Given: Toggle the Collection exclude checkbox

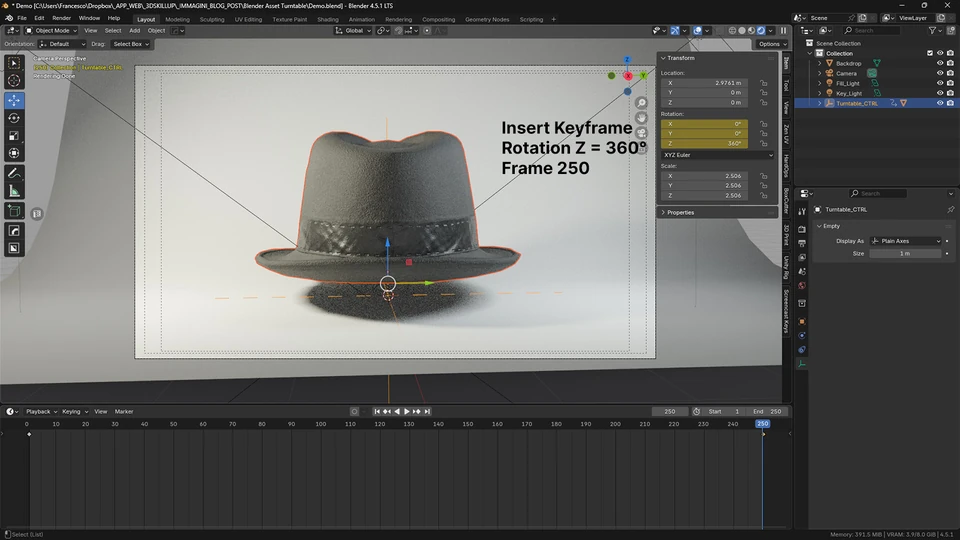Looking at the screenshot, I should click(x=930, y=53).
